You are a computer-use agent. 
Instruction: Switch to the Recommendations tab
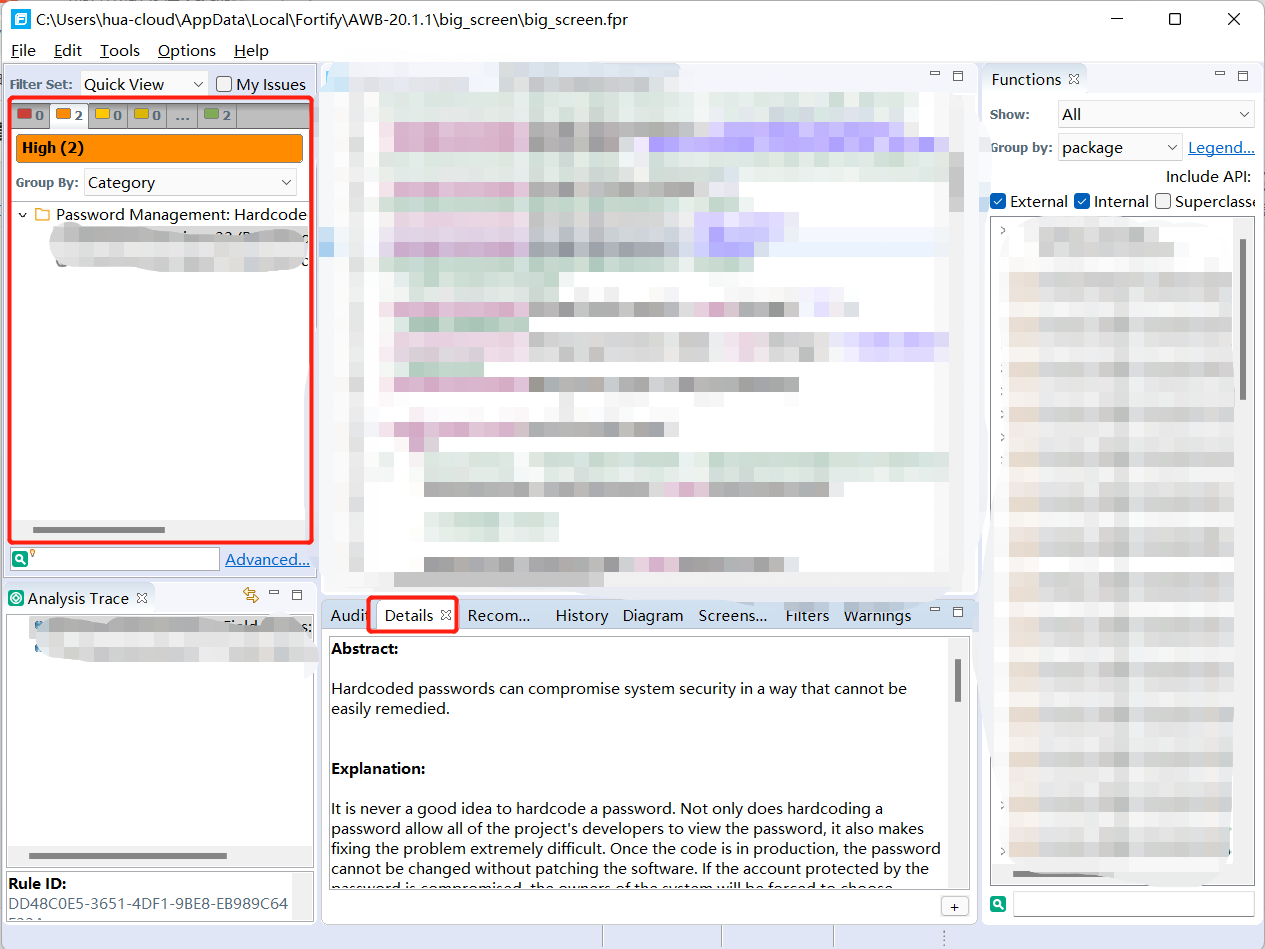[x=499, y=615]
